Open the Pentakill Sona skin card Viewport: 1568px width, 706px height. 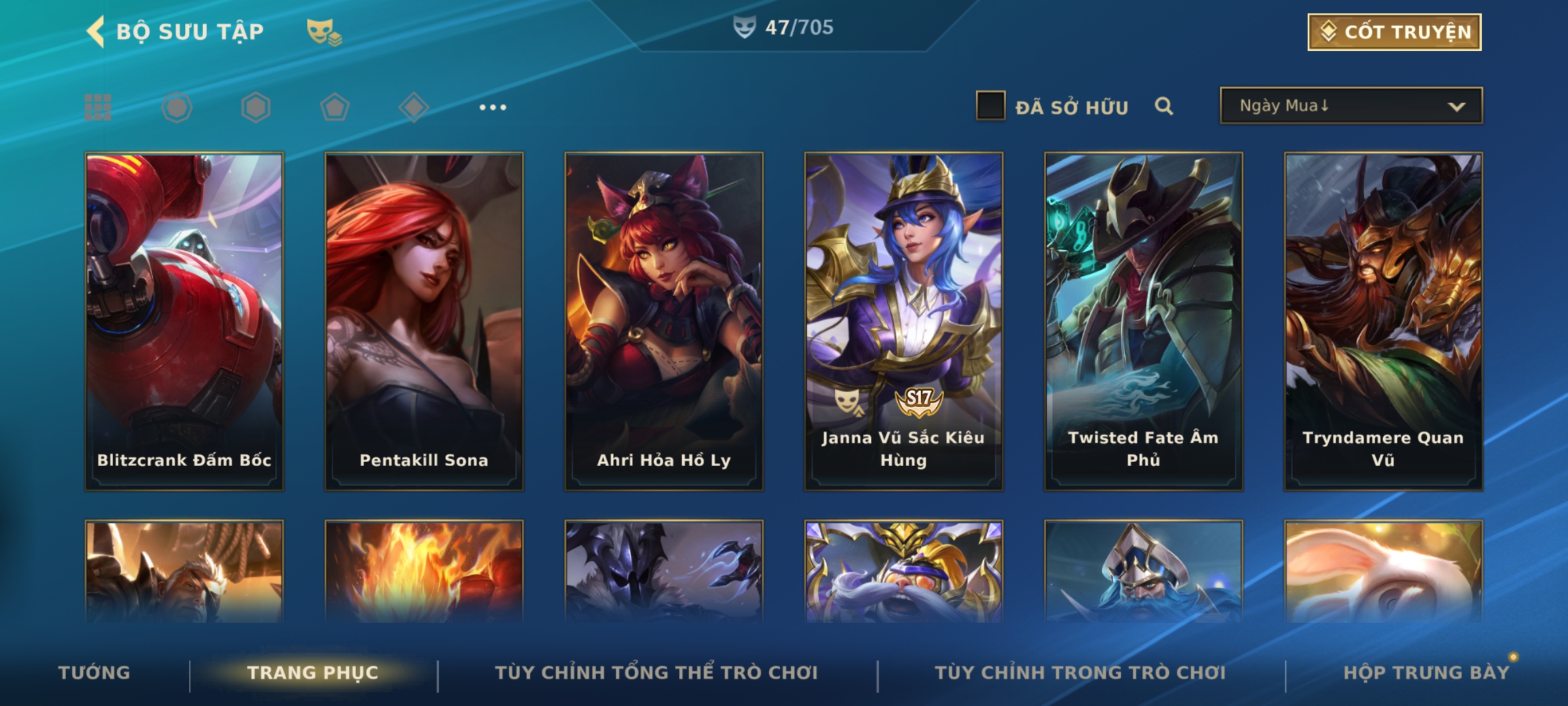tap(424, 322)
